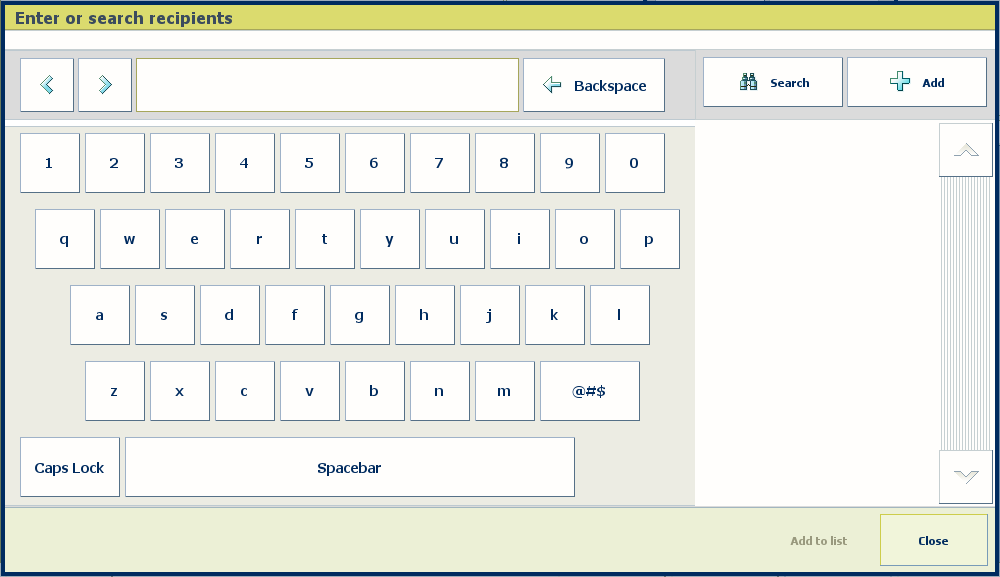Screen dimensions: 1000x577
Task: Switch to the @#$ symbols keyboard
Action: click(x=589, y=391)
